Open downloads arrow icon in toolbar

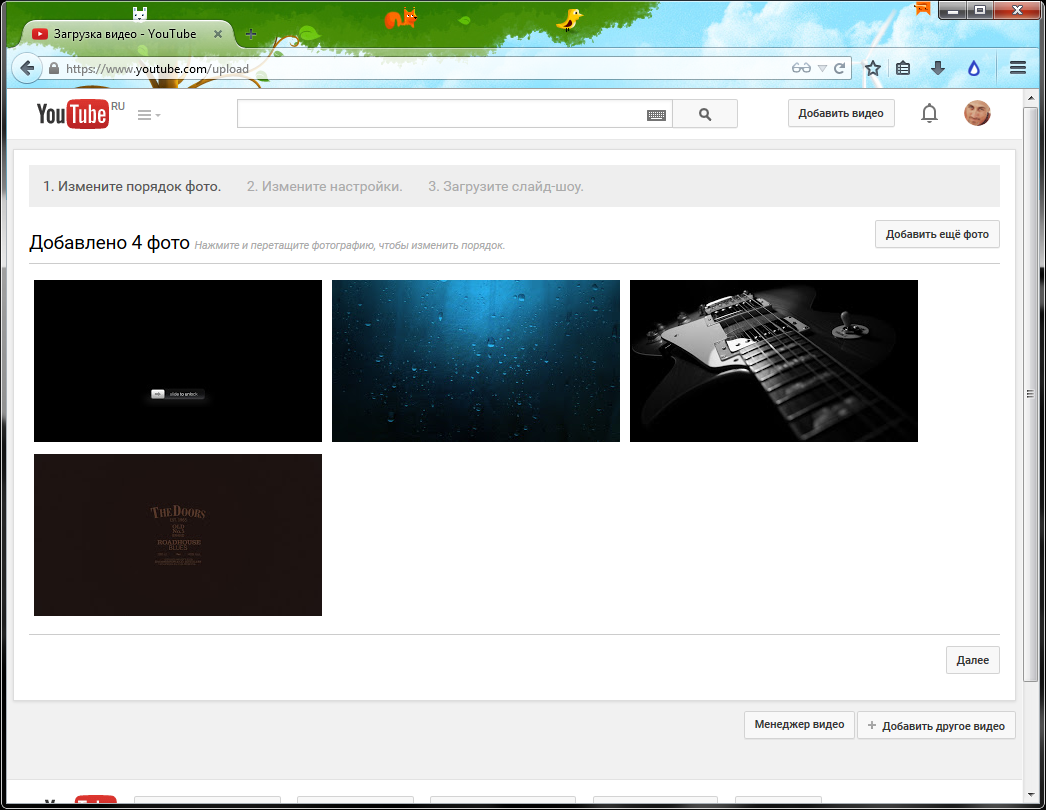coord(938,68)
